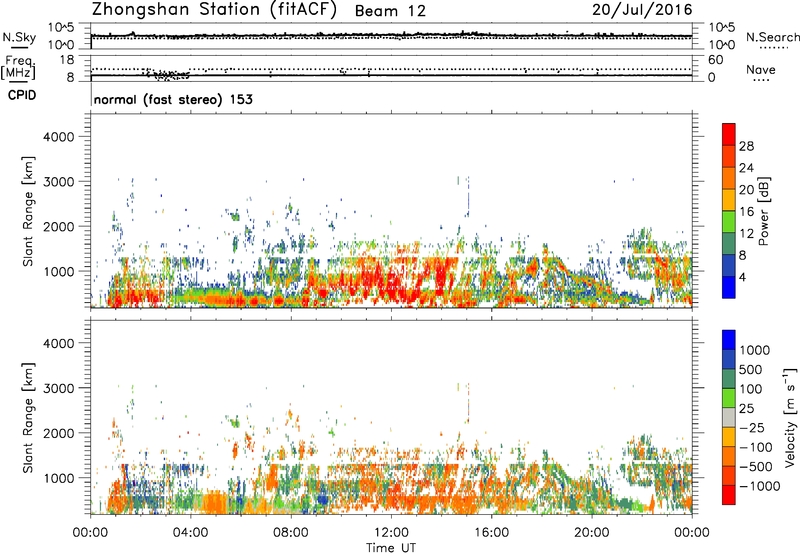
Task: Click the "-25" label on Velocity color bar
Action: (x=751, y=428)
